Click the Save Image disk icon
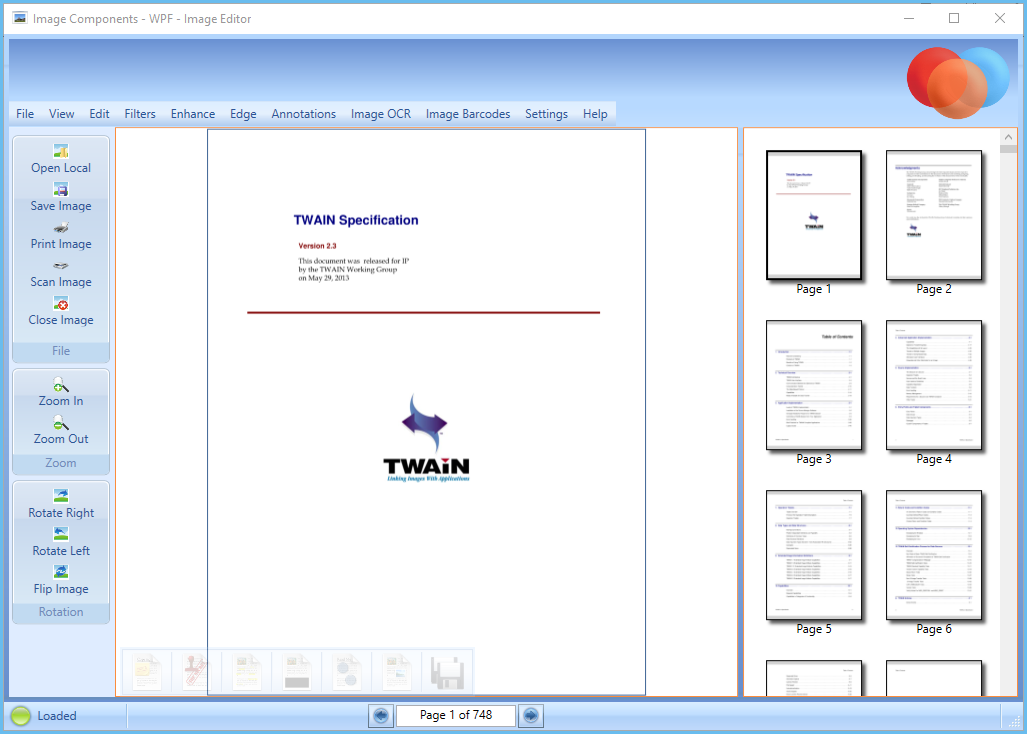This screenshot has height=734, width=1027. pos(61,190)
